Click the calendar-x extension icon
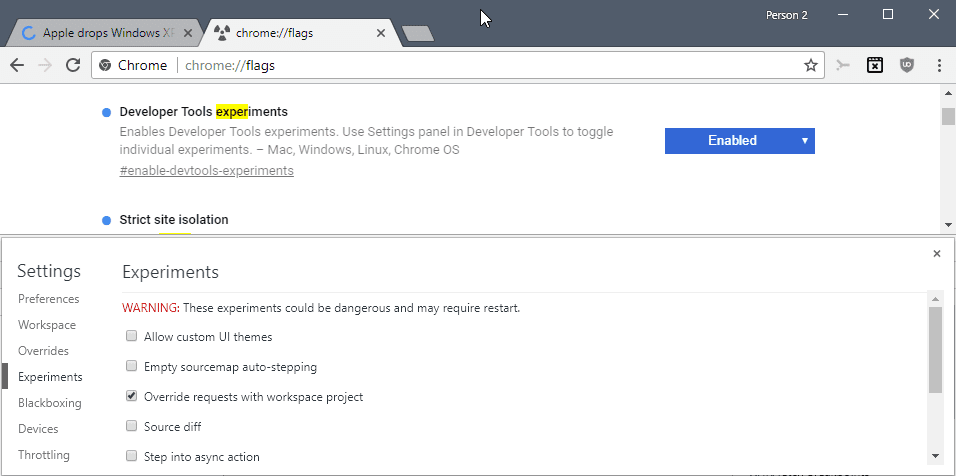Viewport: 956px width, 476px height. point(875,65)
